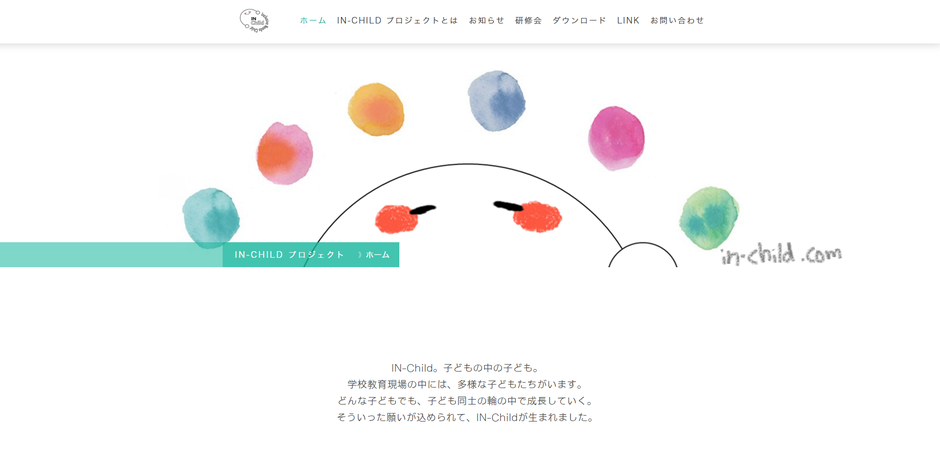The image size is (940, 457).
Task: Click the green watercolor dot
Action: click(x=709, y=218)
